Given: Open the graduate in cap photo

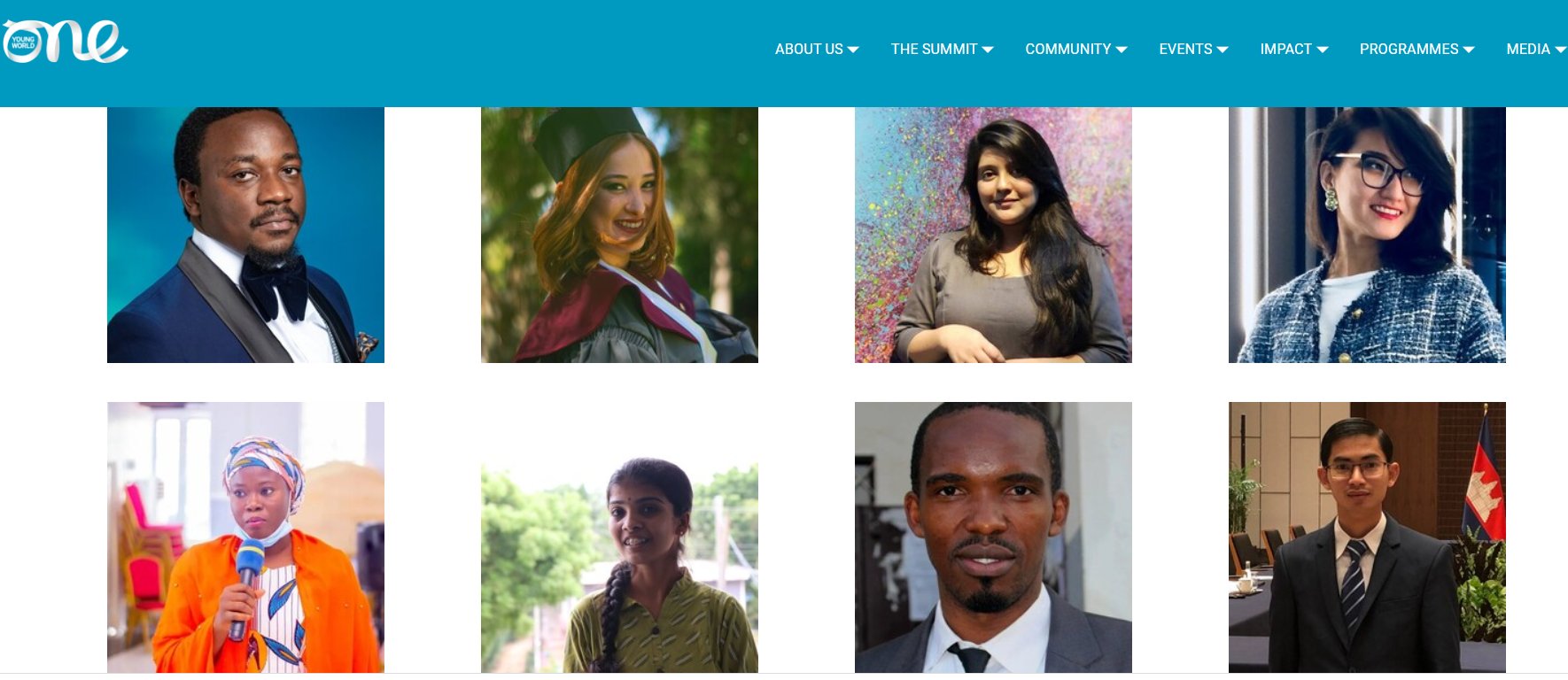Looking at the screenshot, I should pyautogui.click(x=619, y=235).
